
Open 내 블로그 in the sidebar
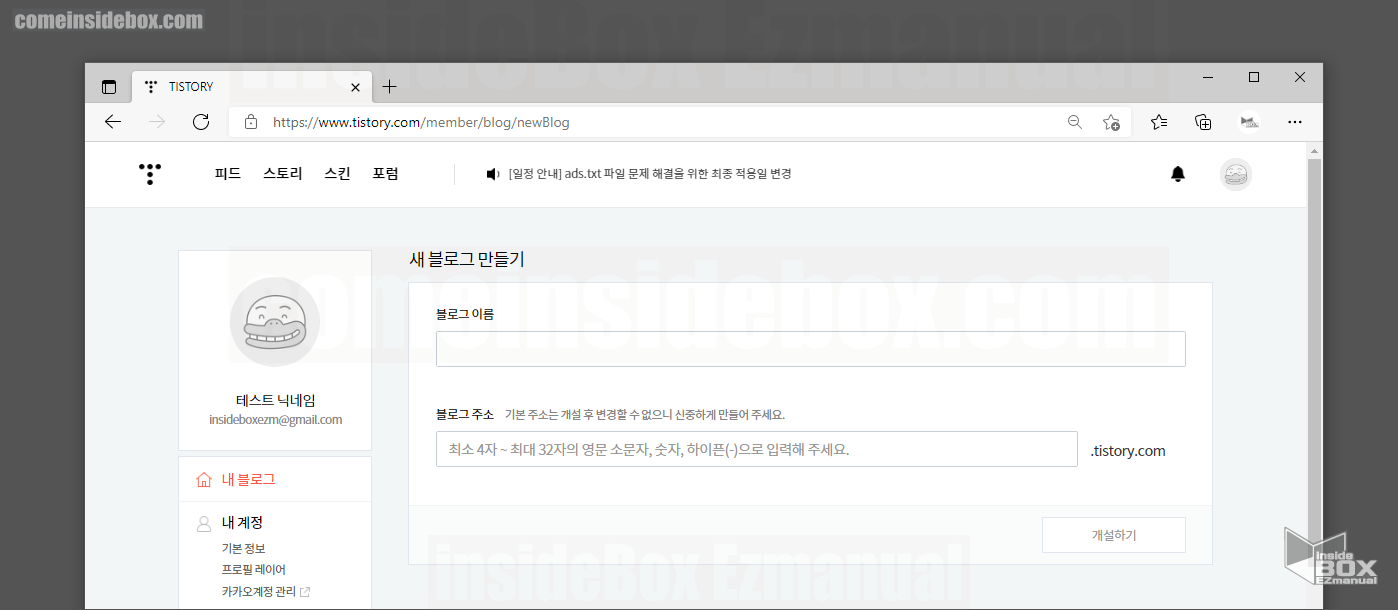pos(248,479)
